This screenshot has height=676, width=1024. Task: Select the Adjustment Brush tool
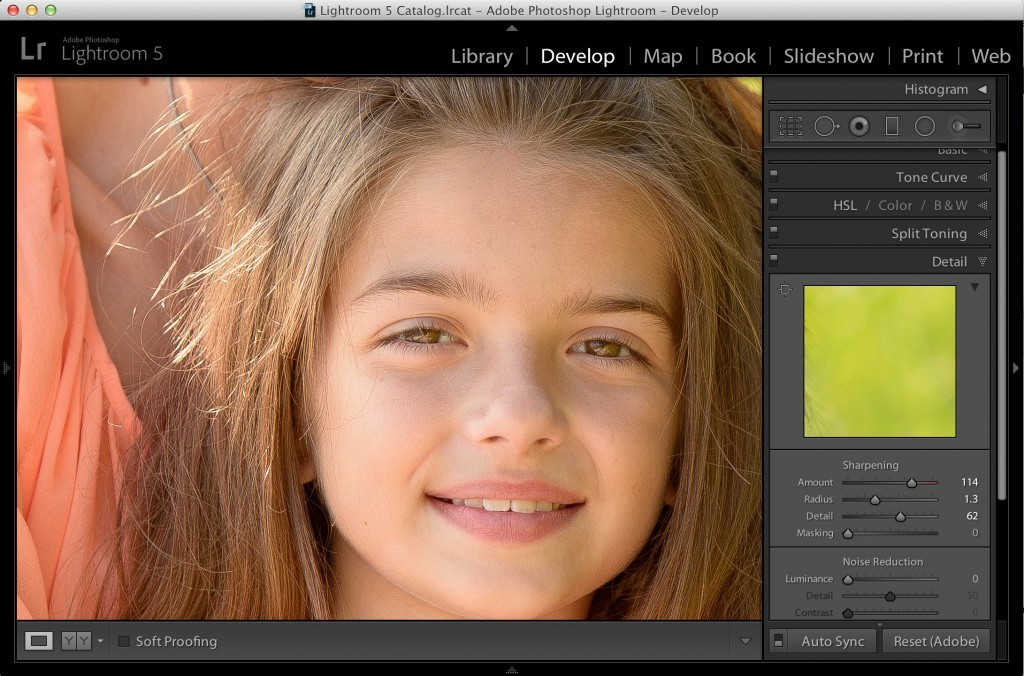click(x=964, y=126)
